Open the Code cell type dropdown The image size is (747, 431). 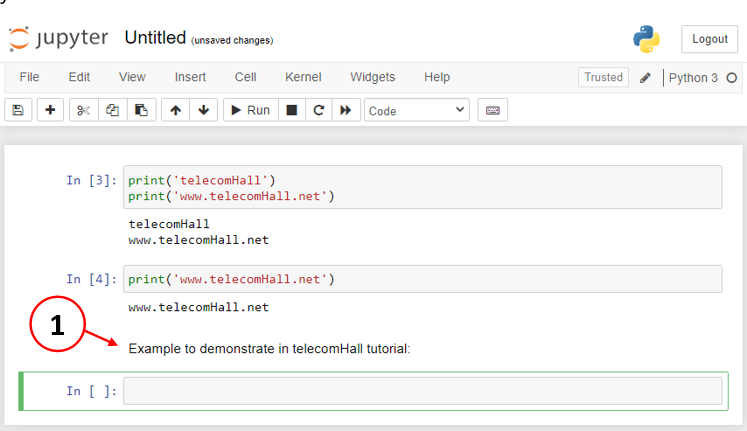(417, 110)
